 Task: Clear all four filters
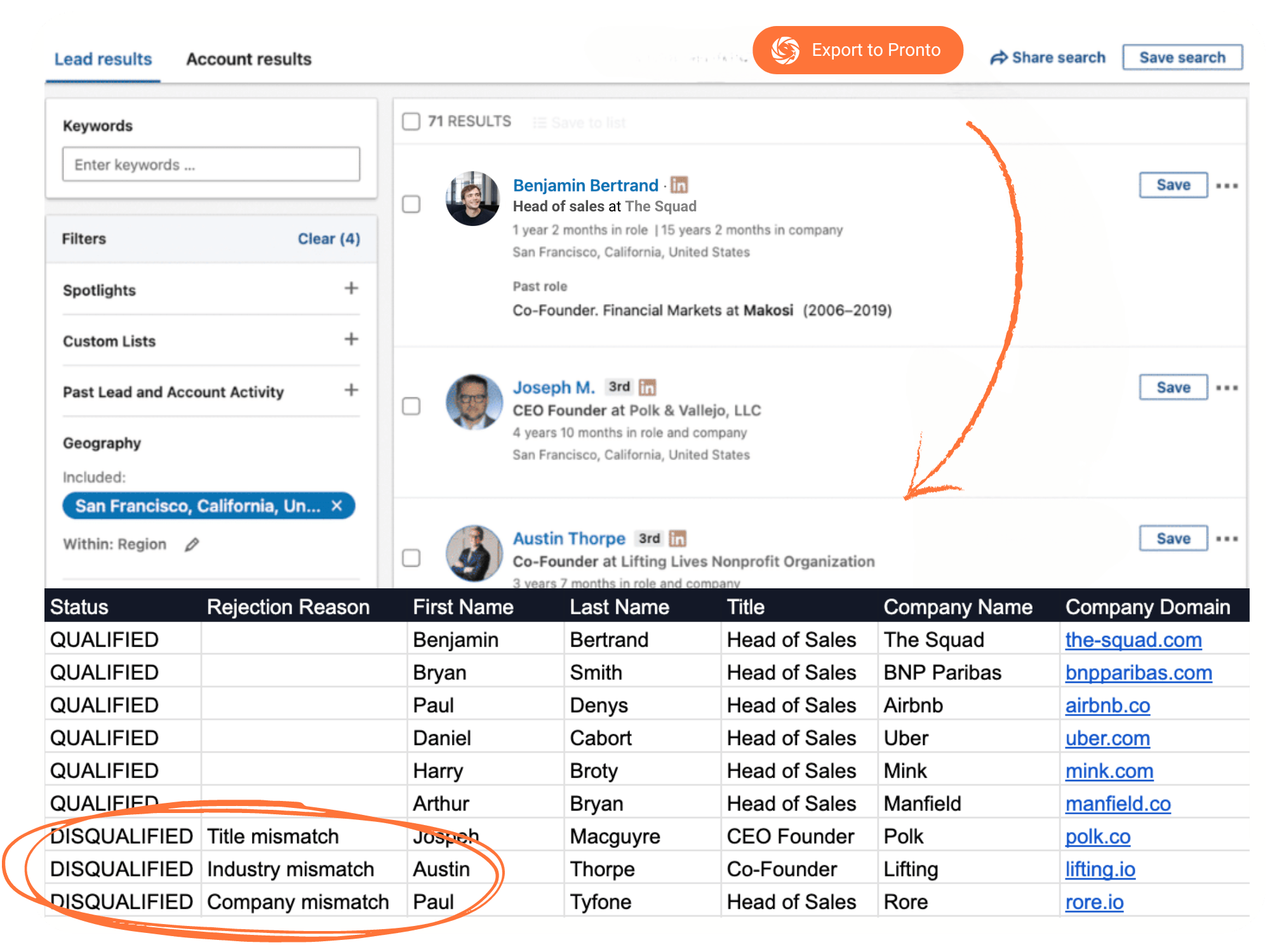coord(329,239)
